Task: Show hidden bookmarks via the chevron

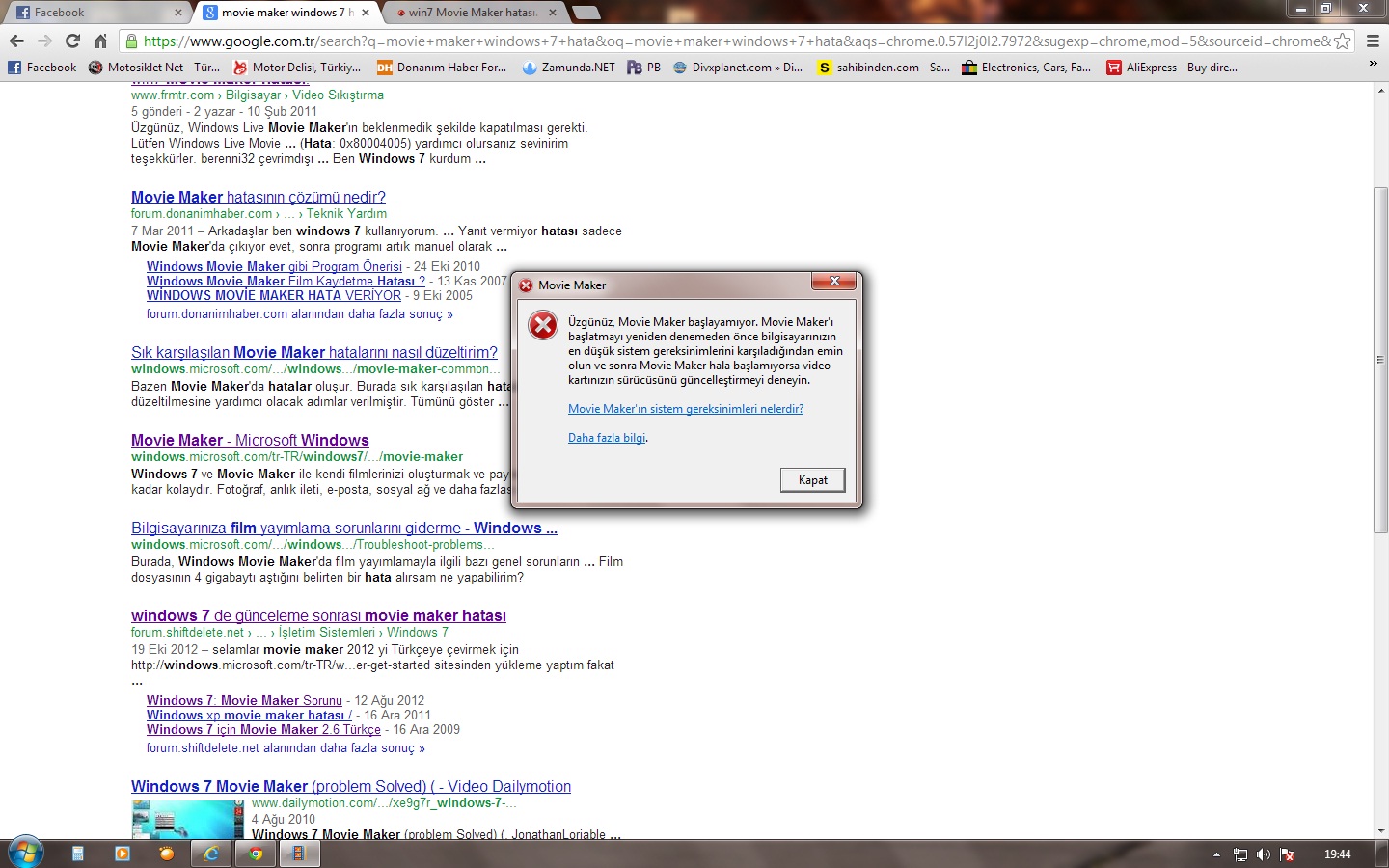Action: [x=1374, y=64]
